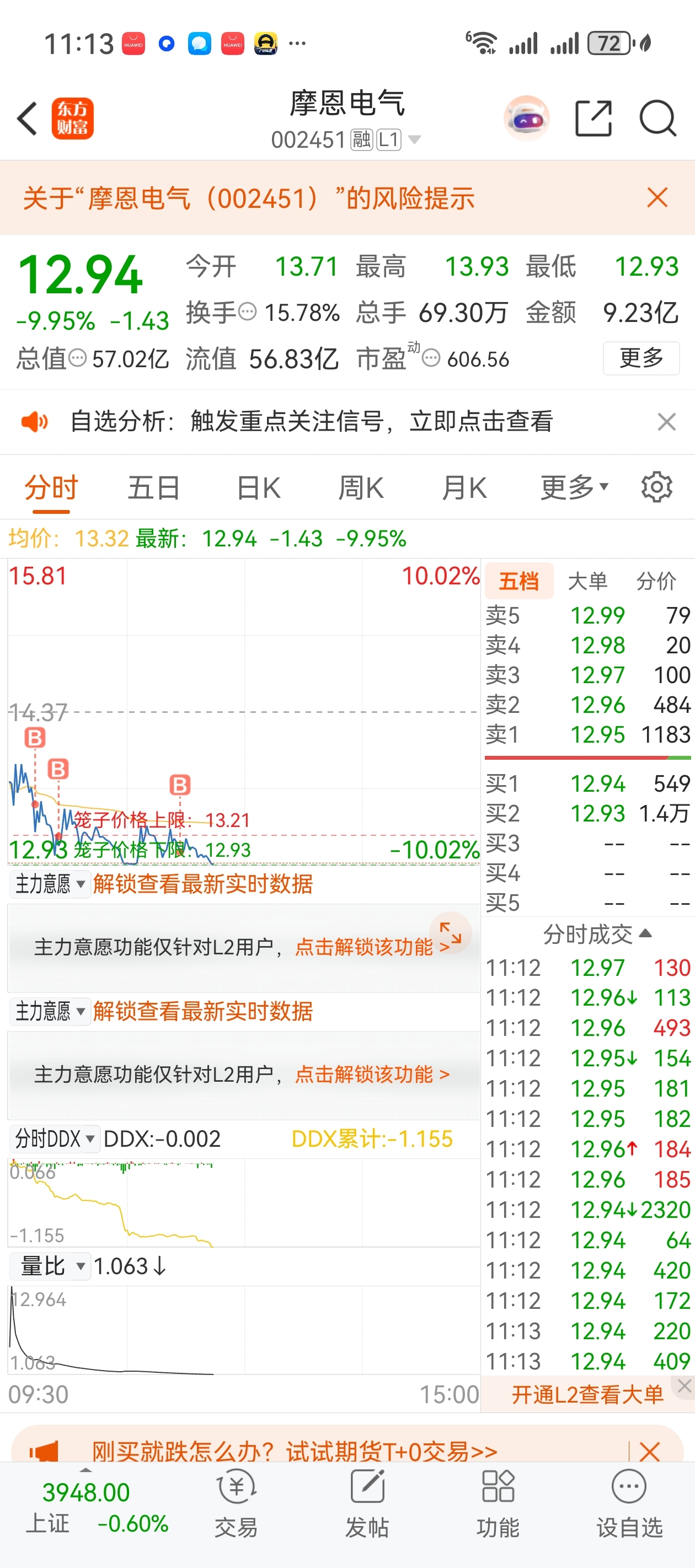Tap the 设自选 watchlist icon
The width and height of the screenshot is (695, 1568).
pyautogui.click(x=629, y=1505)
